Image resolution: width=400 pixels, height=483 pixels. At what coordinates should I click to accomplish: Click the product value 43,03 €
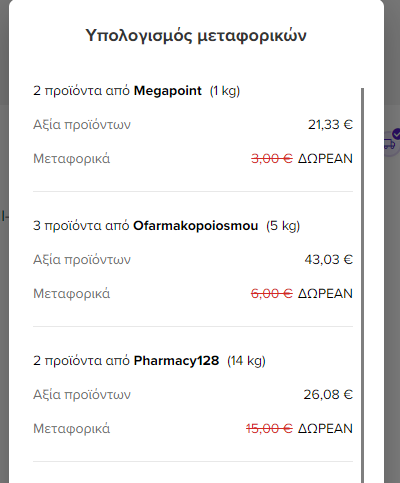point(329,260)
